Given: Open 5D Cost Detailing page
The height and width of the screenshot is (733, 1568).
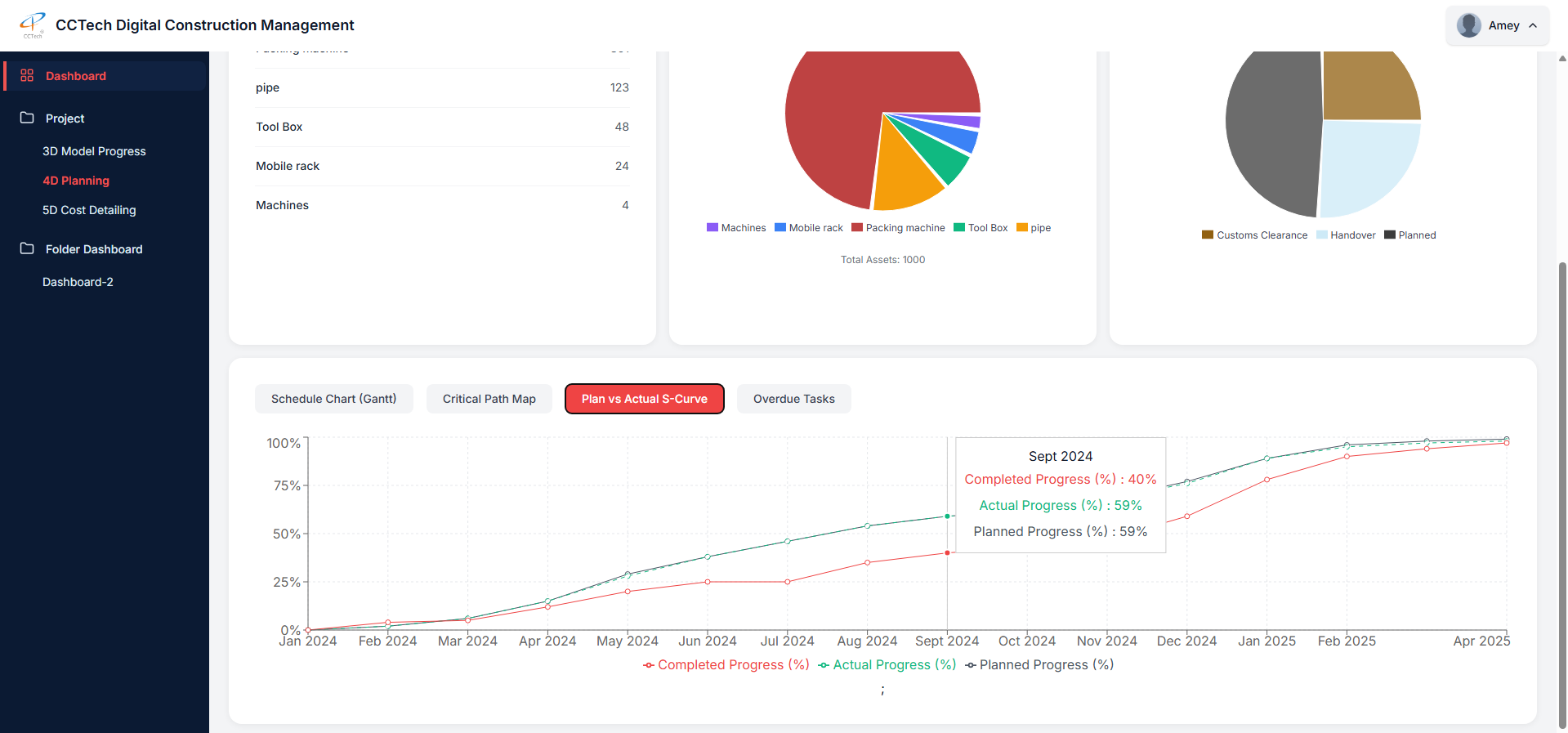Looking at the screenshot, I should 89,210.
